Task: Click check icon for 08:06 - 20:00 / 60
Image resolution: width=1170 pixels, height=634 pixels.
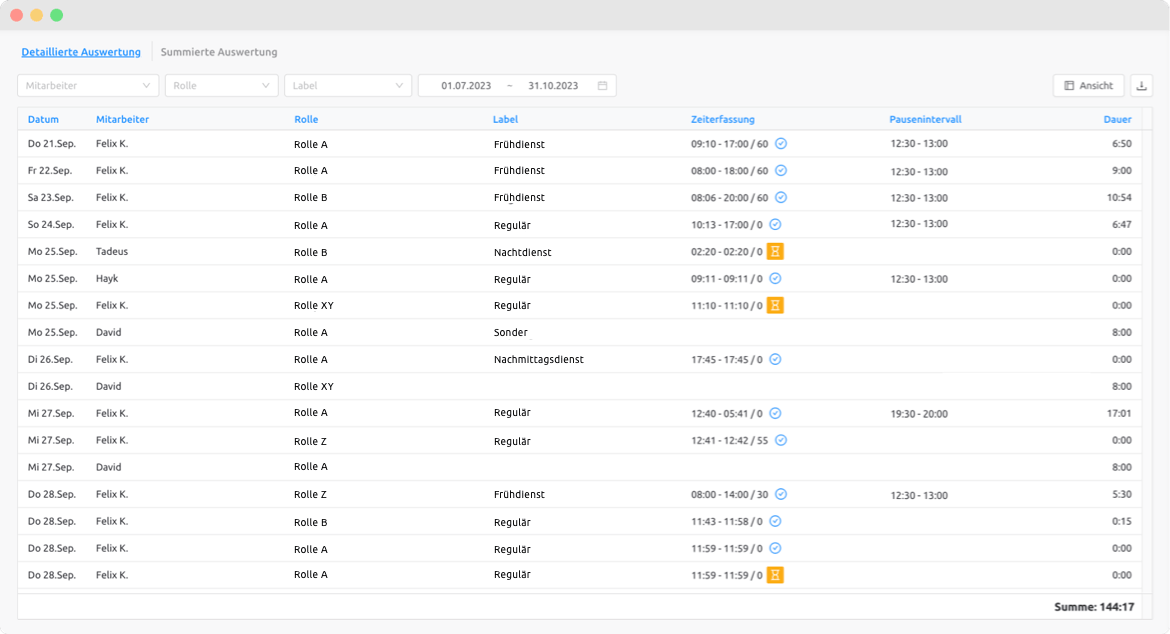Action: [x=780, y=198]
